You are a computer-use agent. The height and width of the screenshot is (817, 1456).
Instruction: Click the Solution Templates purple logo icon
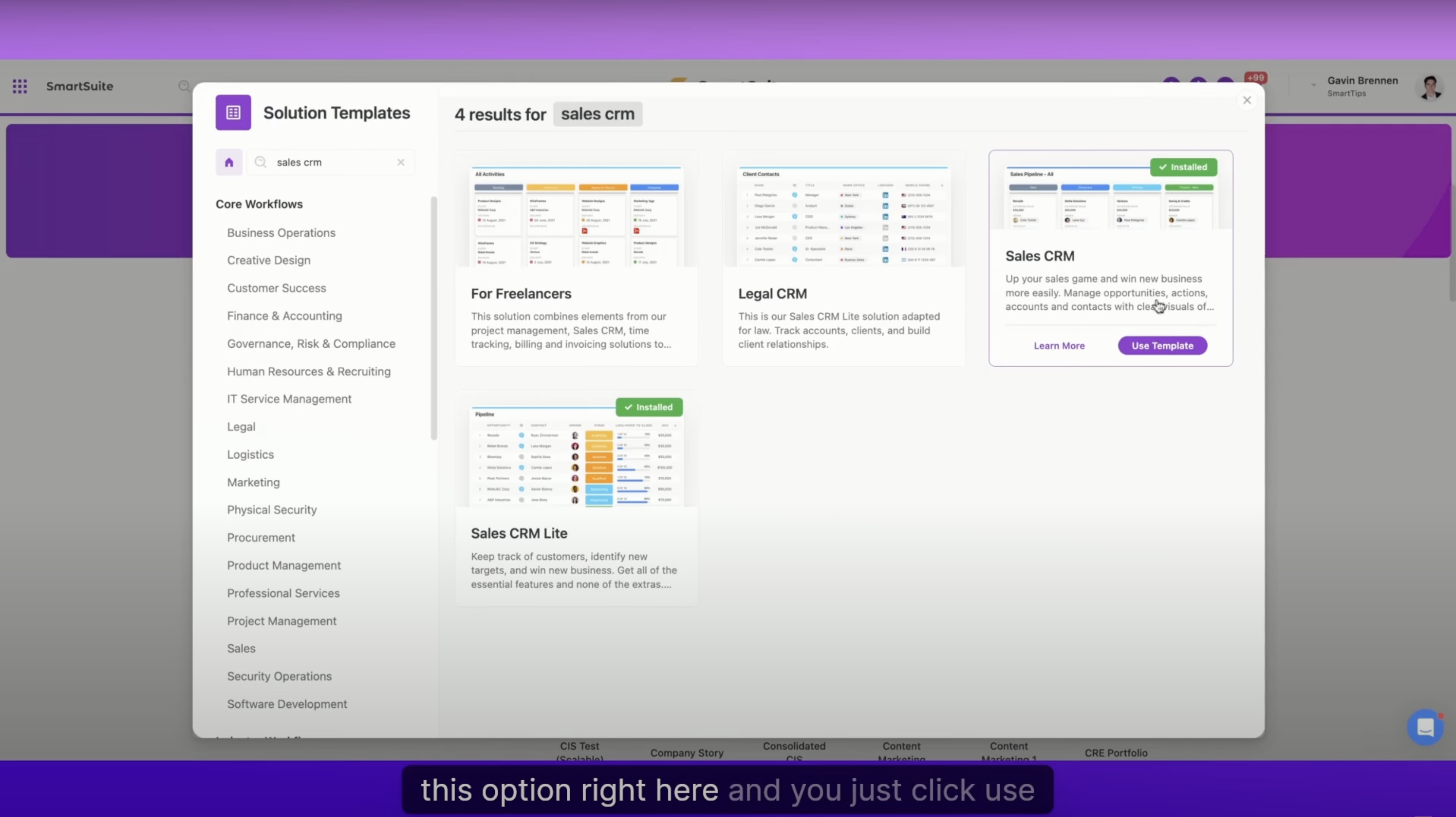coord(233,113)
